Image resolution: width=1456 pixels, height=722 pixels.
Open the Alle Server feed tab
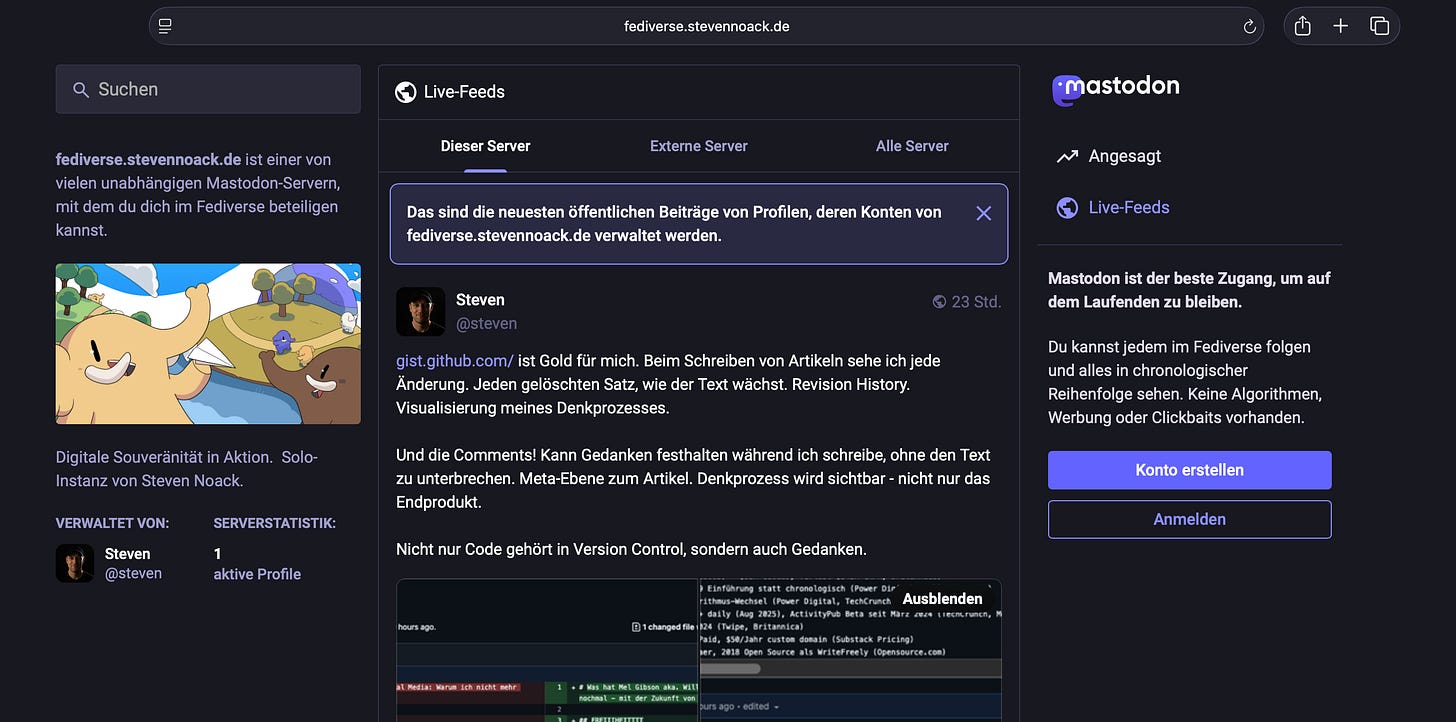click(911, 146)
